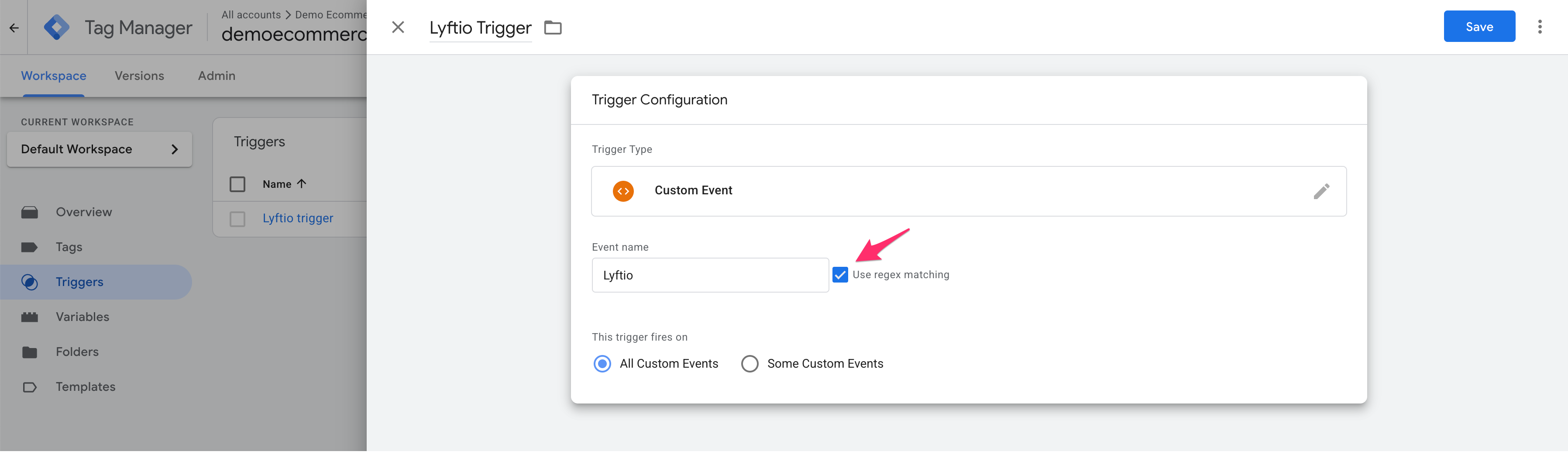The width and height of the screenshot is (1568, 469).
Task: Click the Event name input field
Action: tap(710, 275)
